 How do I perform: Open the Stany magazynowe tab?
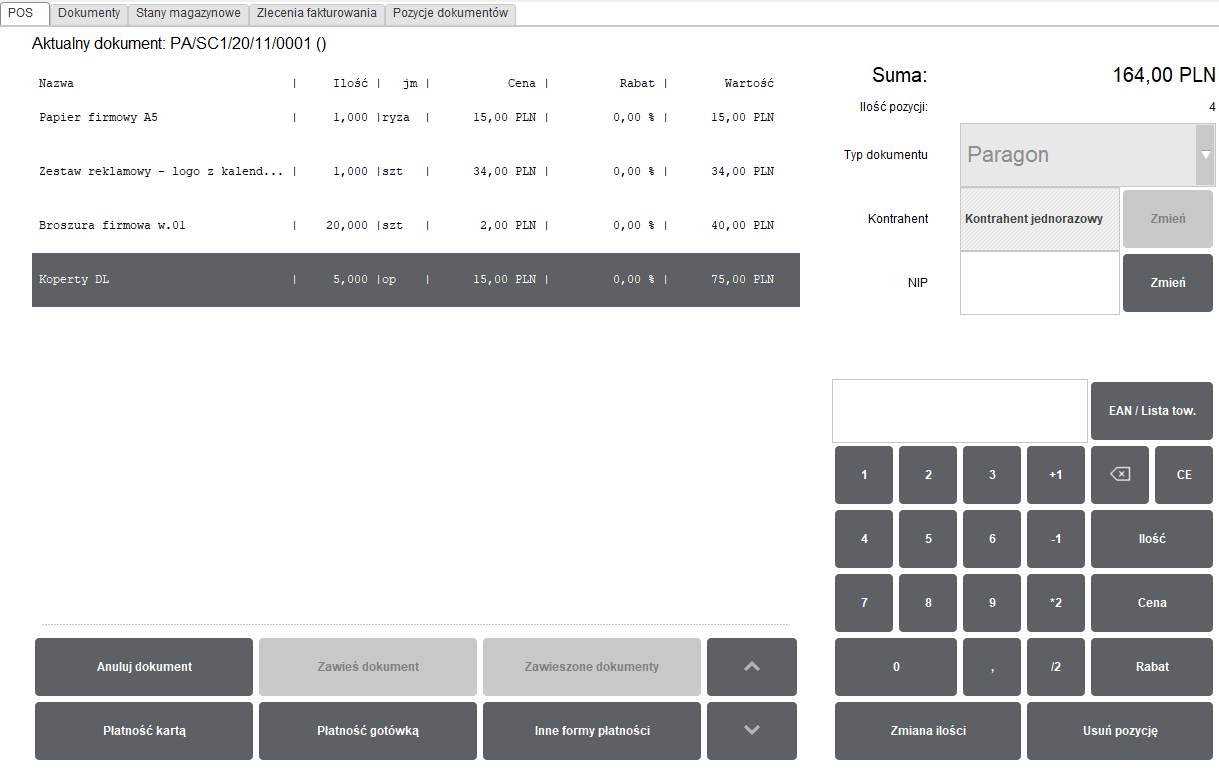188,13
